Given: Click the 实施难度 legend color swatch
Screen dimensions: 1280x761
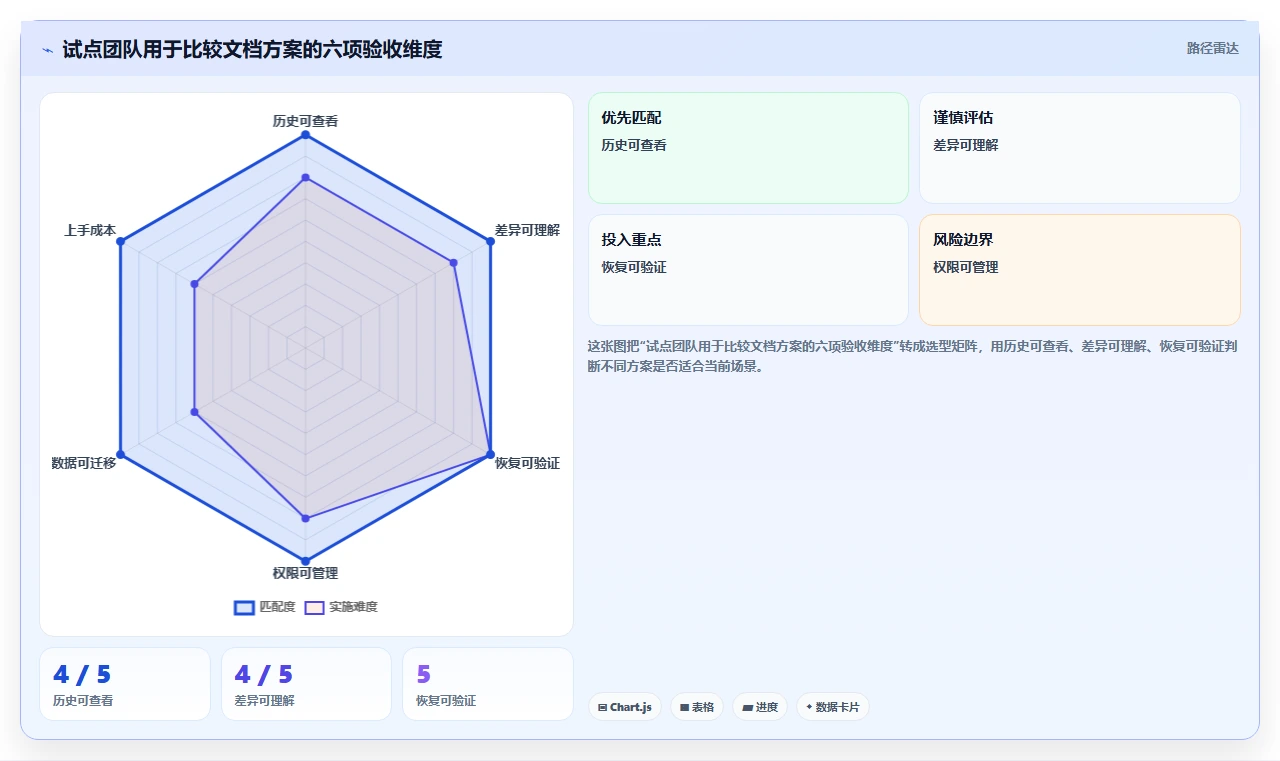Looking at the screenshot, I should point(314,607).
